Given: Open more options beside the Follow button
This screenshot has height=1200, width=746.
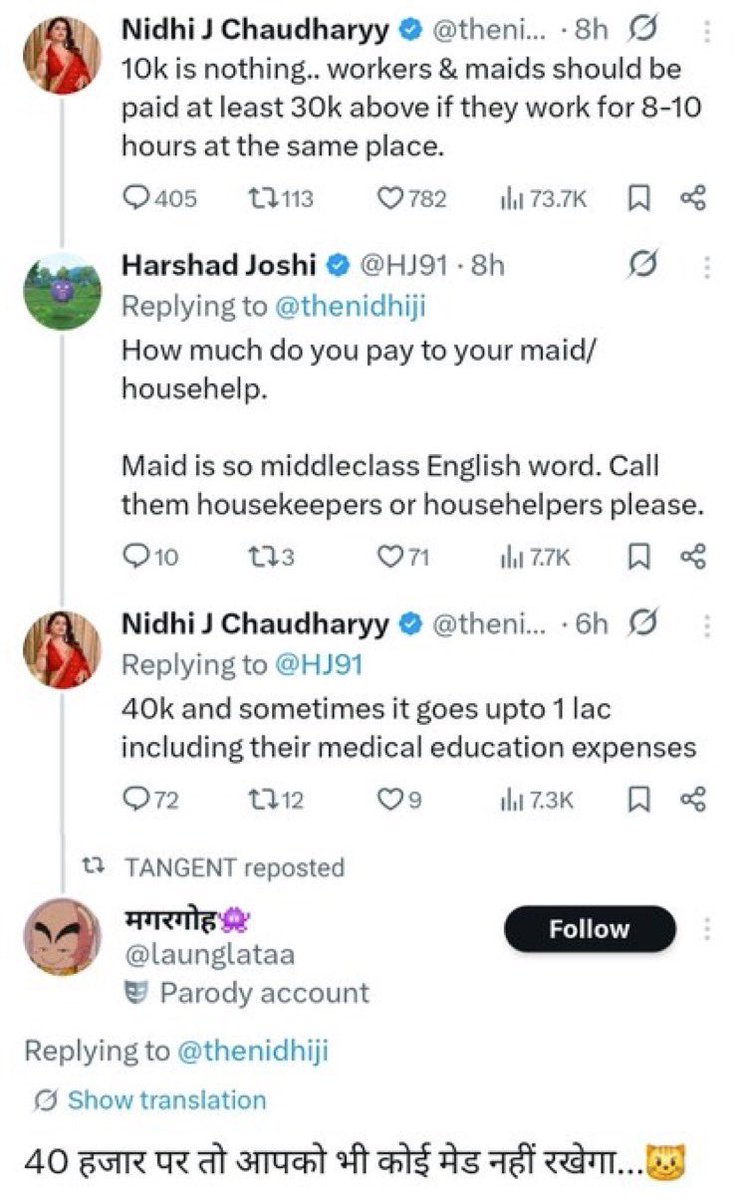Looking at the screenshot, I should 708,929.
